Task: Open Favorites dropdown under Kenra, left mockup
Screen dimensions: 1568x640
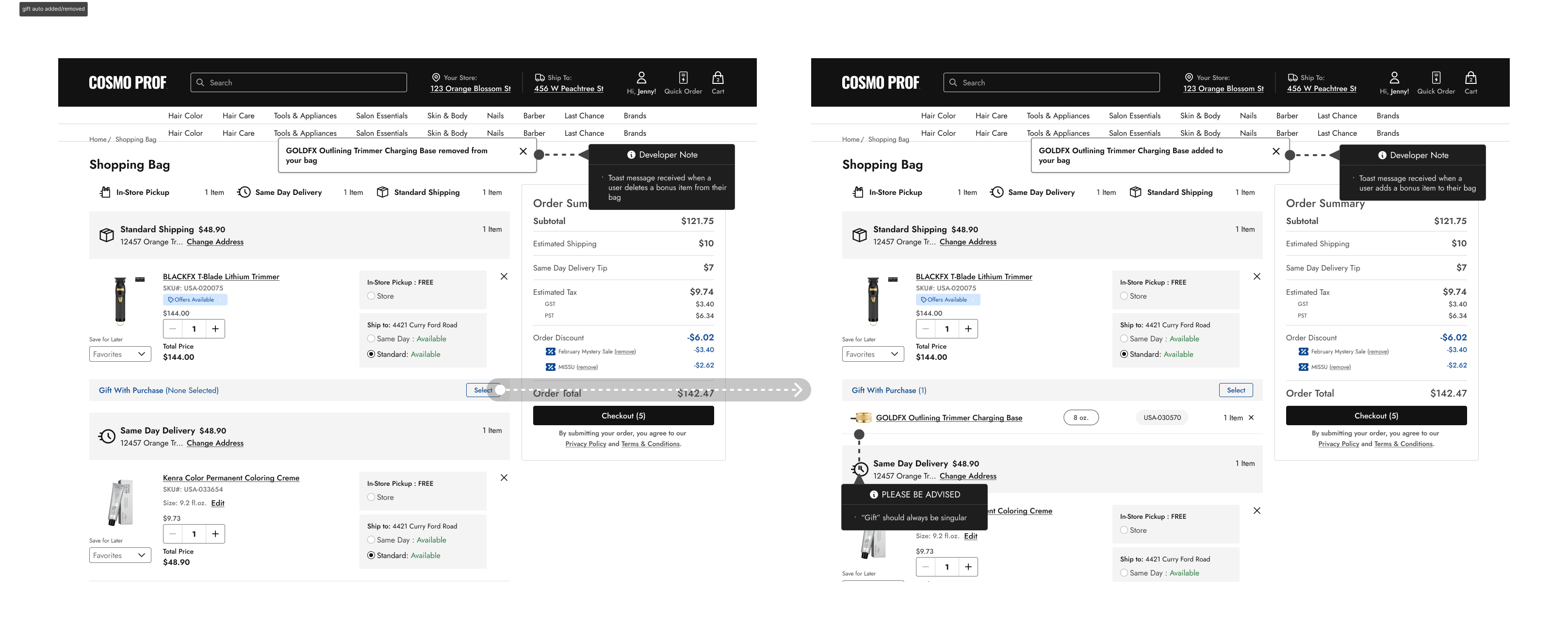Action: [120, 556]
